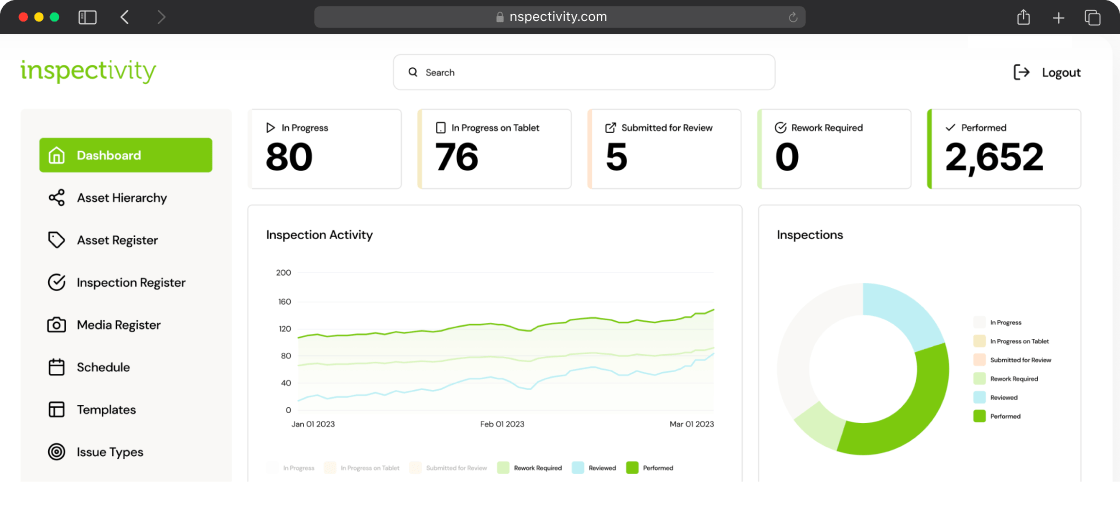Viewport: 1120px width, 526px height.
Task: Click the Schedule calendar icon
Action: [x=56, y=367]
